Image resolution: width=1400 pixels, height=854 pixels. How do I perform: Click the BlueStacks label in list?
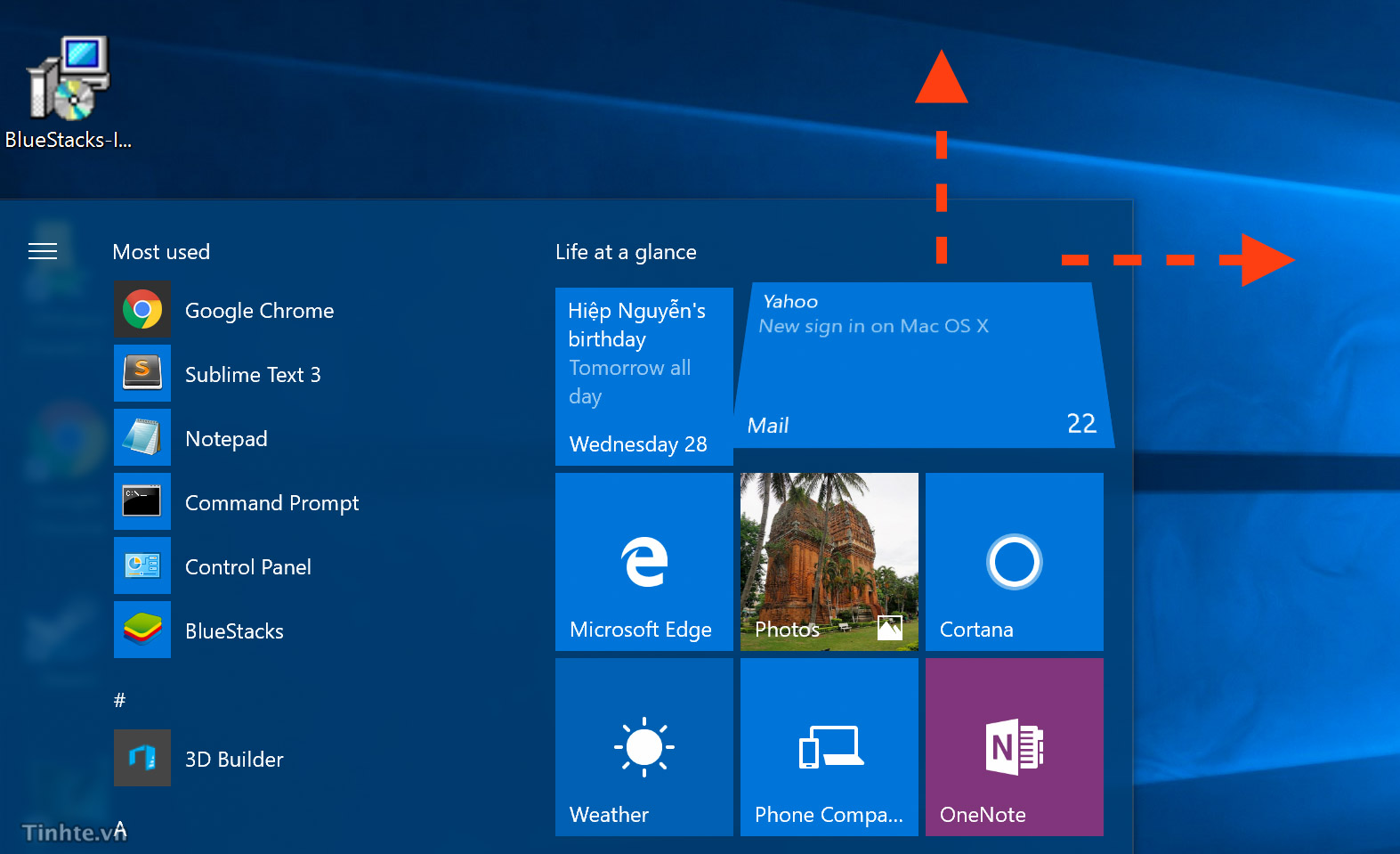point(234,631)
